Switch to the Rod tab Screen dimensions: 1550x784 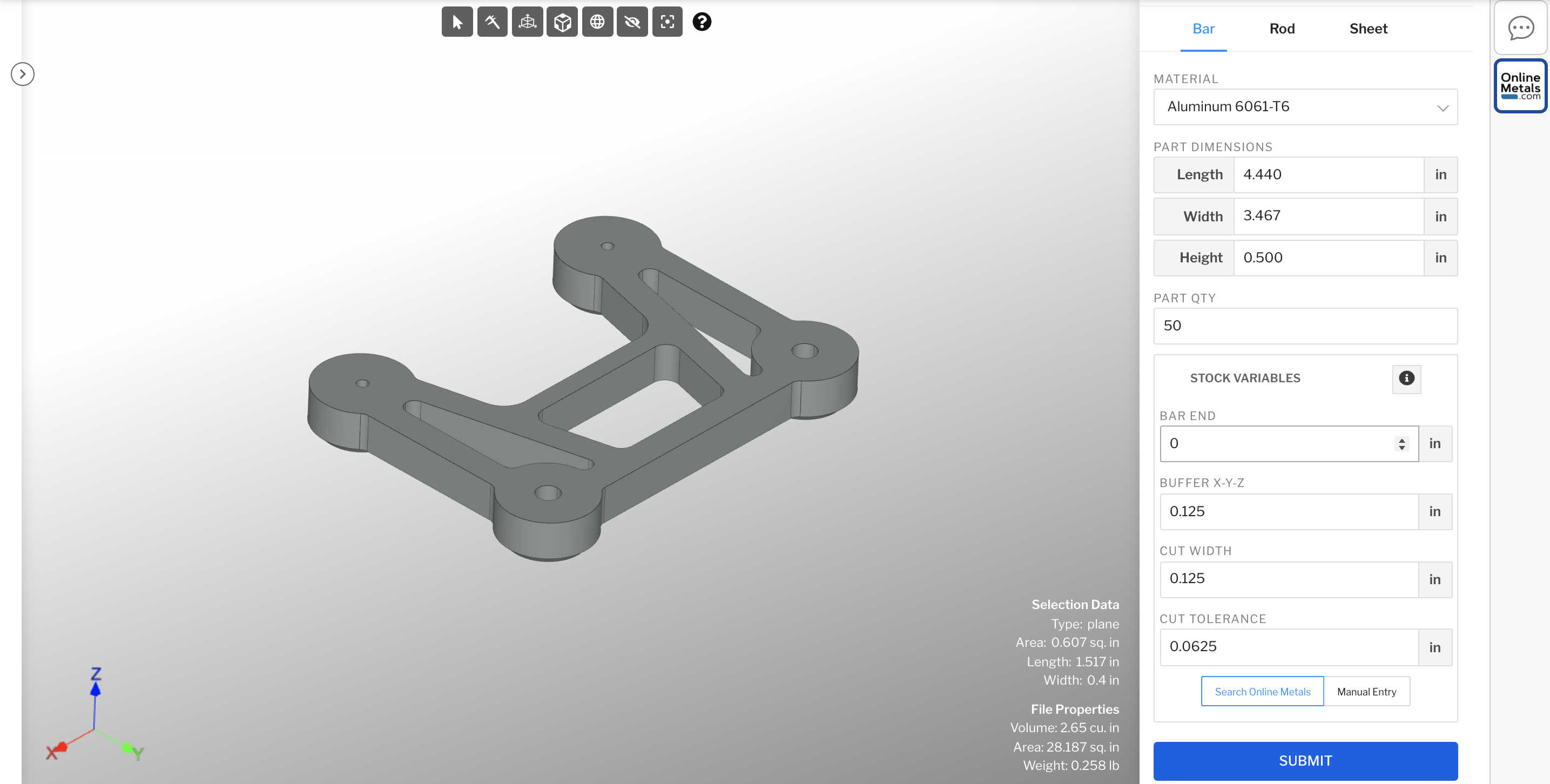pos(1282,28)
